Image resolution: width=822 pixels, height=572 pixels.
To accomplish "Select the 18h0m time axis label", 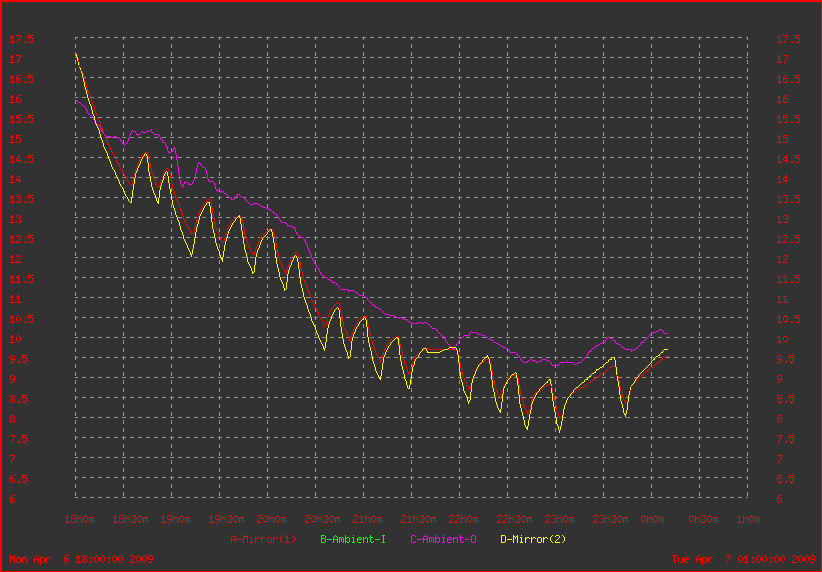I will pyautogui.click(x=79, y=519).
